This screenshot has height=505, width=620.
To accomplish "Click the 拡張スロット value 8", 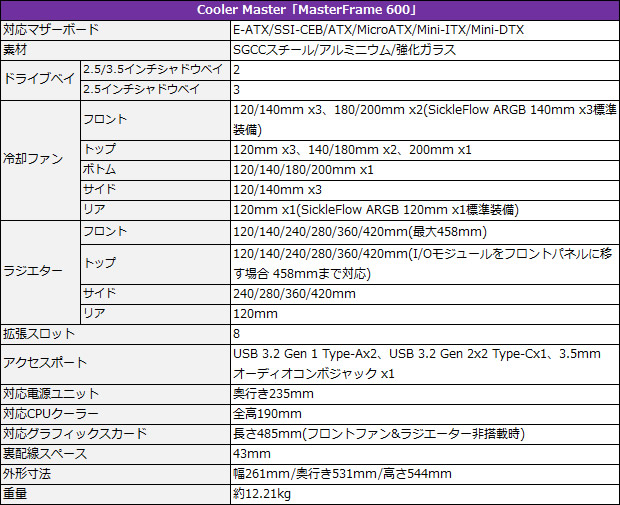I will (x=425, y=335).
